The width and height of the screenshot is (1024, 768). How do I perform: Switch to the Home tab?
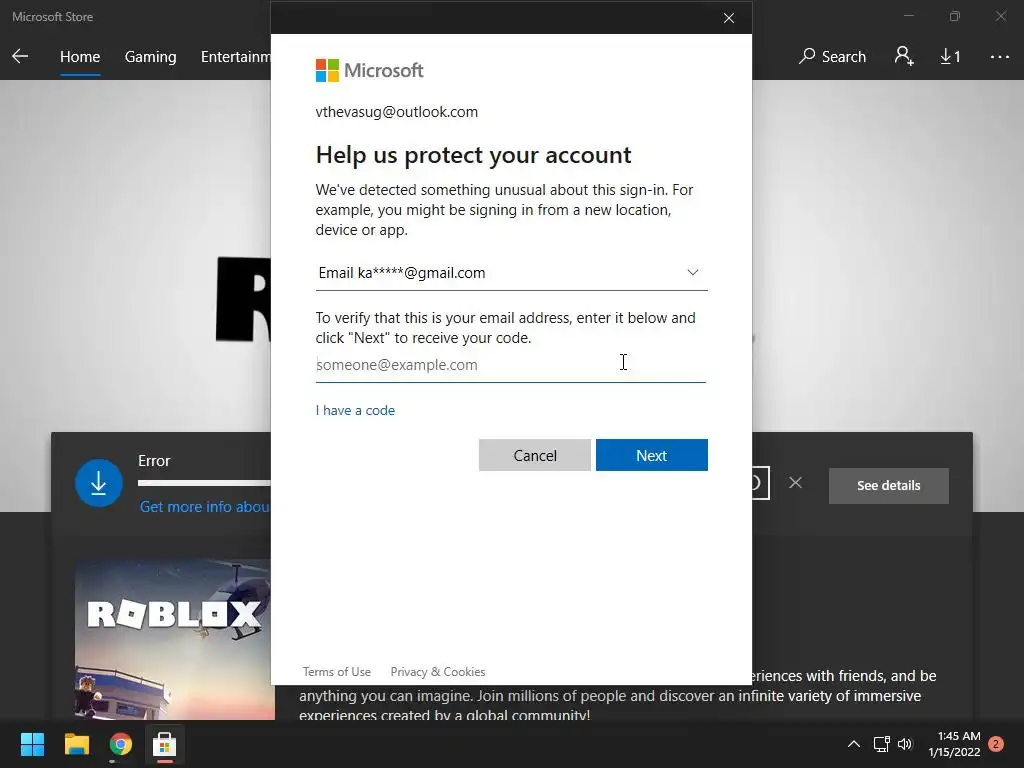[x=80, y=57]
